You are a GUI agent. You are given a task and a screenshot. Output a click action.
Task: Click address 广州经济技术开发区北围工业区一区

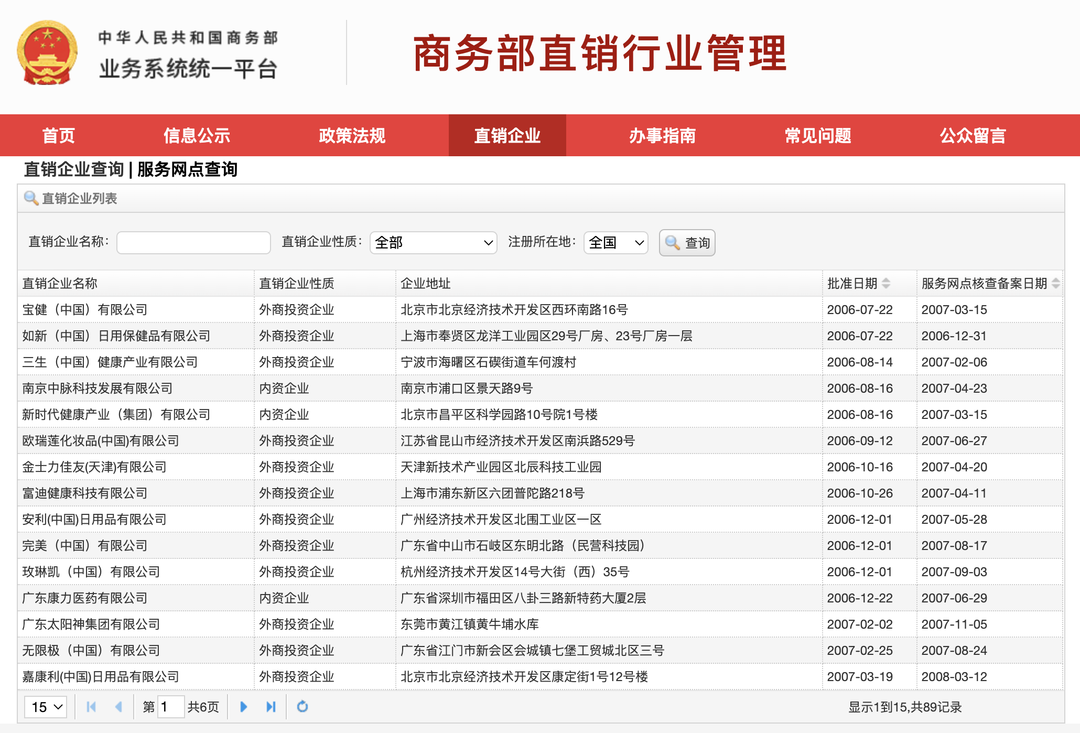point(501,519)
